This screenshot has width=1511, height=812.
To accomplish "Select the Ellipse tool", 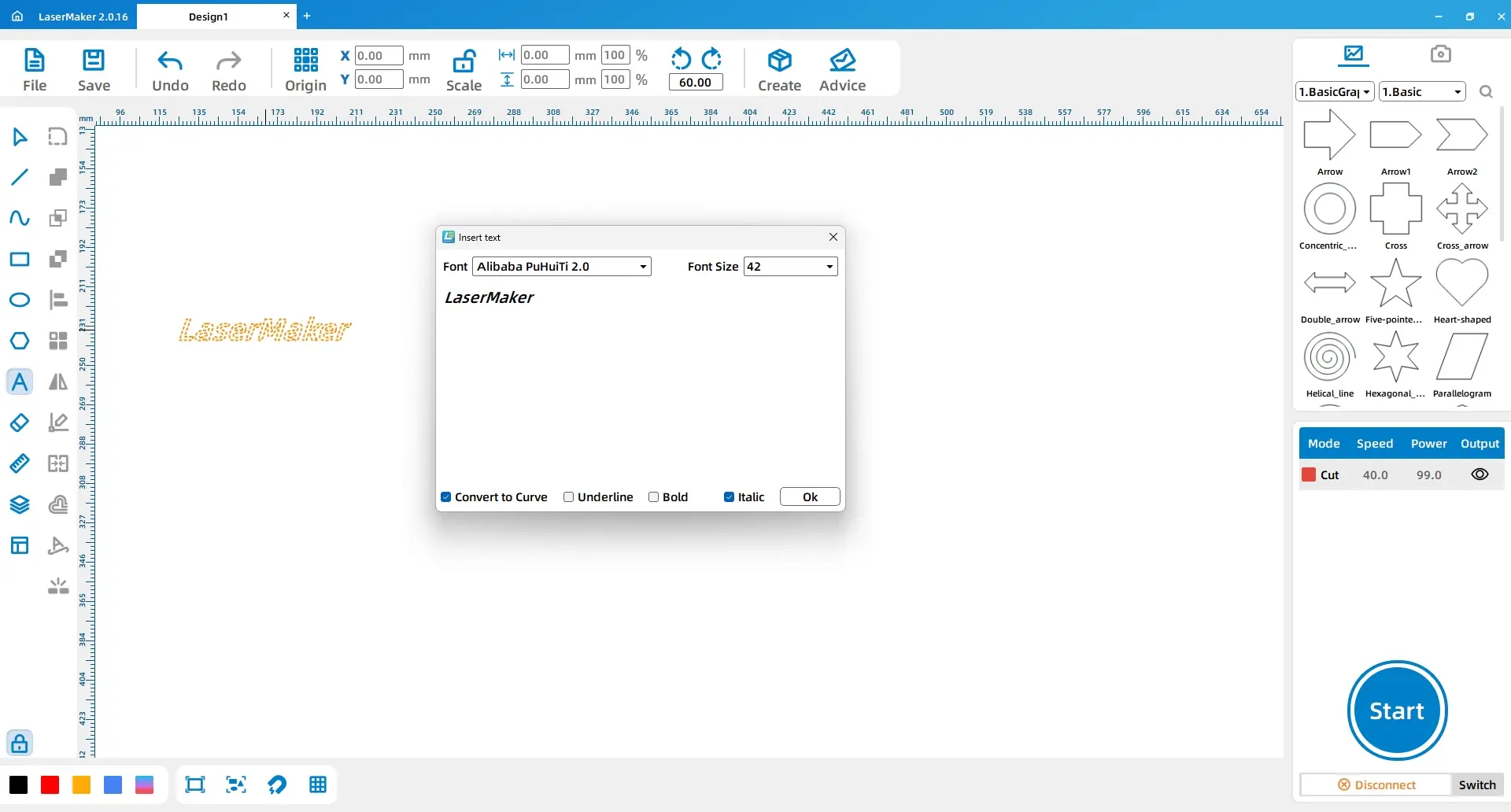I will (20, 300).
